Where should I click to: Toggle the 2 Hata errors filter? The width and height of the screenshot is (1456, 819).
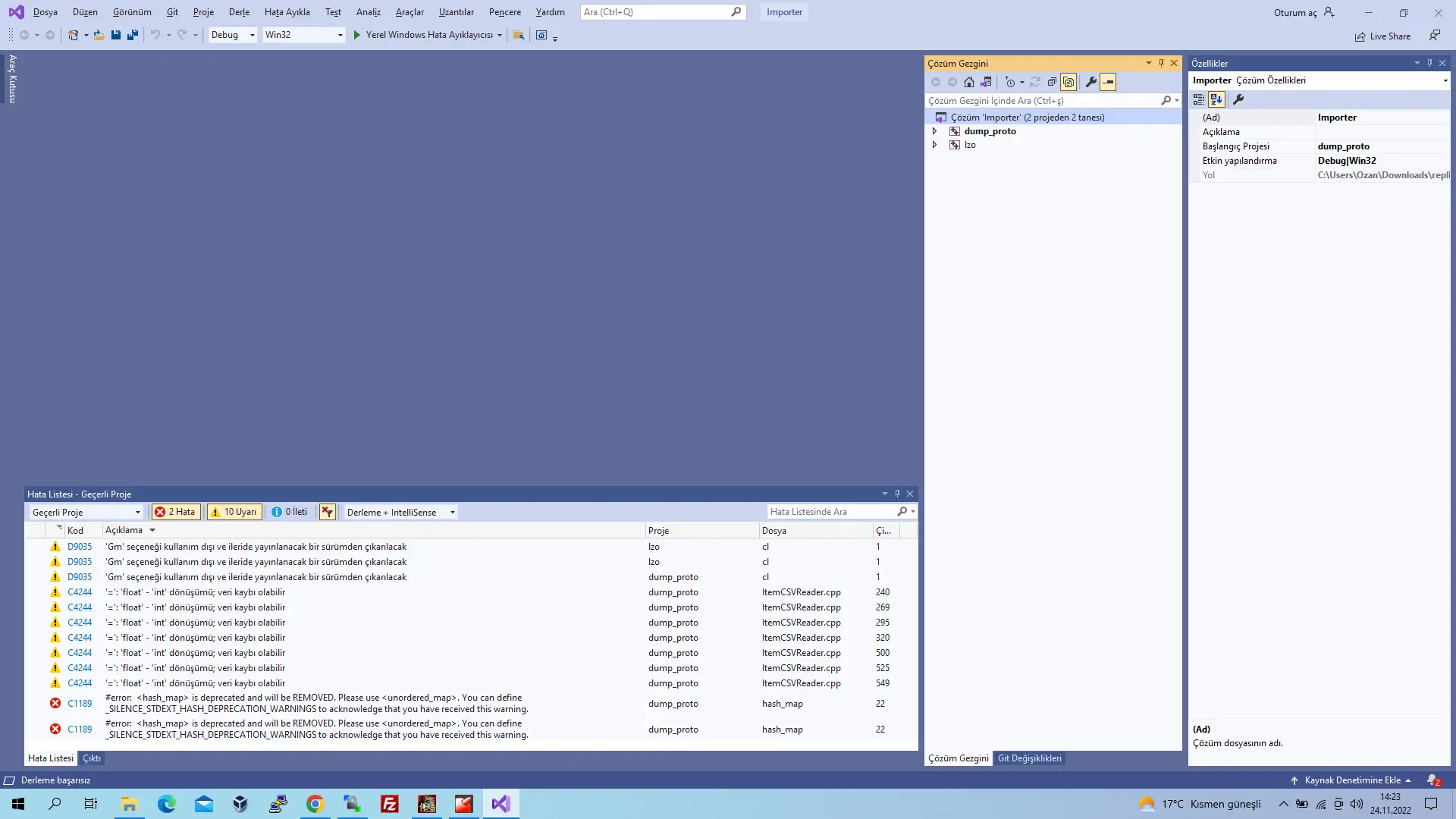point(175,512)
